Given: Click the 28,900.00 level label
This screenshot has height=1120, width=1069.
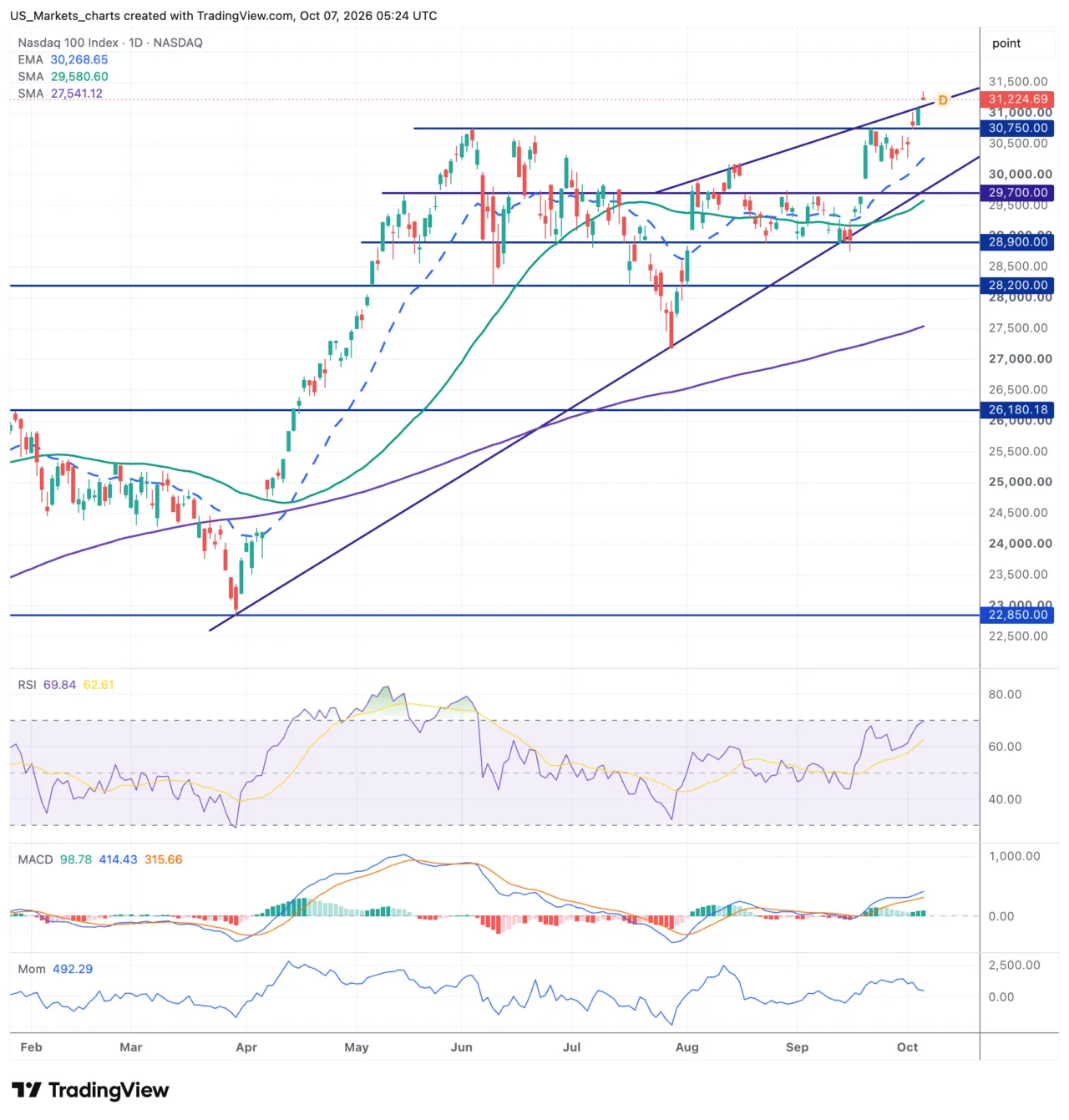Looking at the screenshot, I should tap(1018, 241).
